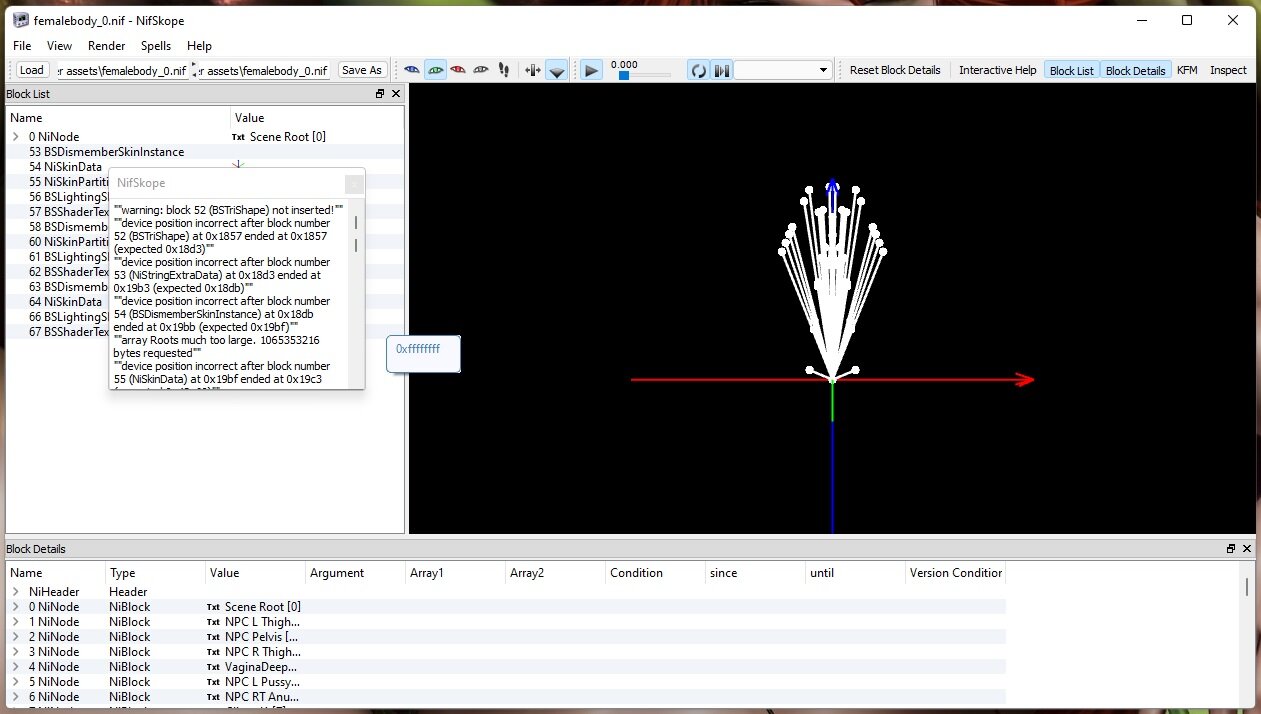The width and height of the screenshot is (1261, 714).
Task: Open the Render menu
Action: pos(107,46)
